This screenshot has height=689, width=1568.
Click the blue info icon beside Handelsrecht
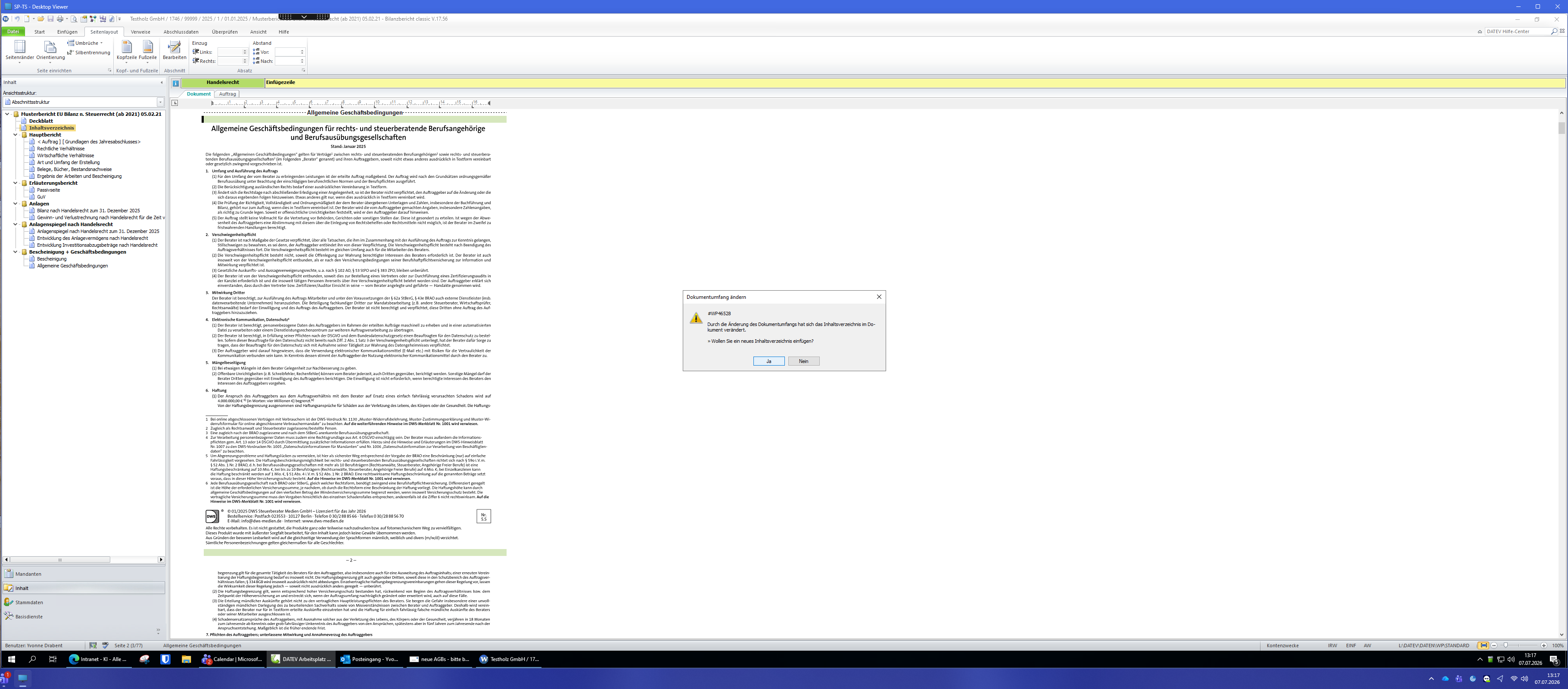175,84
